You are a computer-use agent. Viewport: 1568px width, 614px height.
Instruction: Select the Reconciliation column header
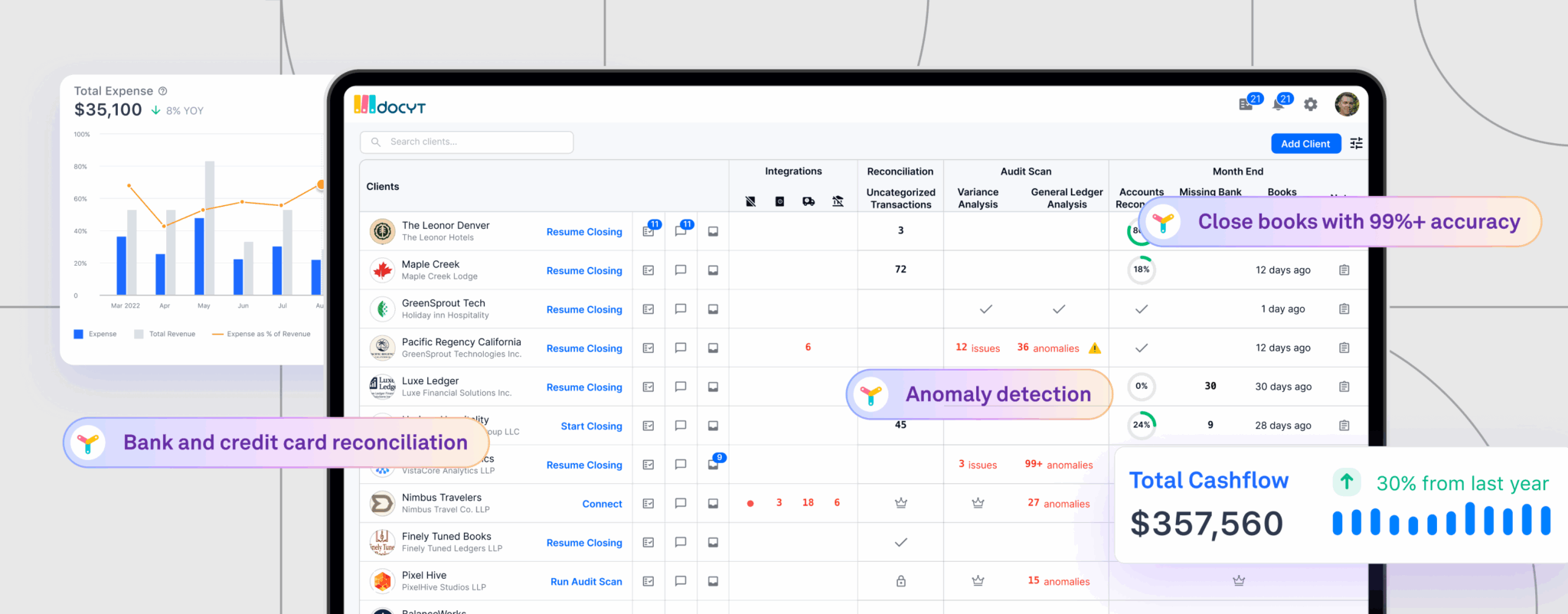(x=900, y=171)
